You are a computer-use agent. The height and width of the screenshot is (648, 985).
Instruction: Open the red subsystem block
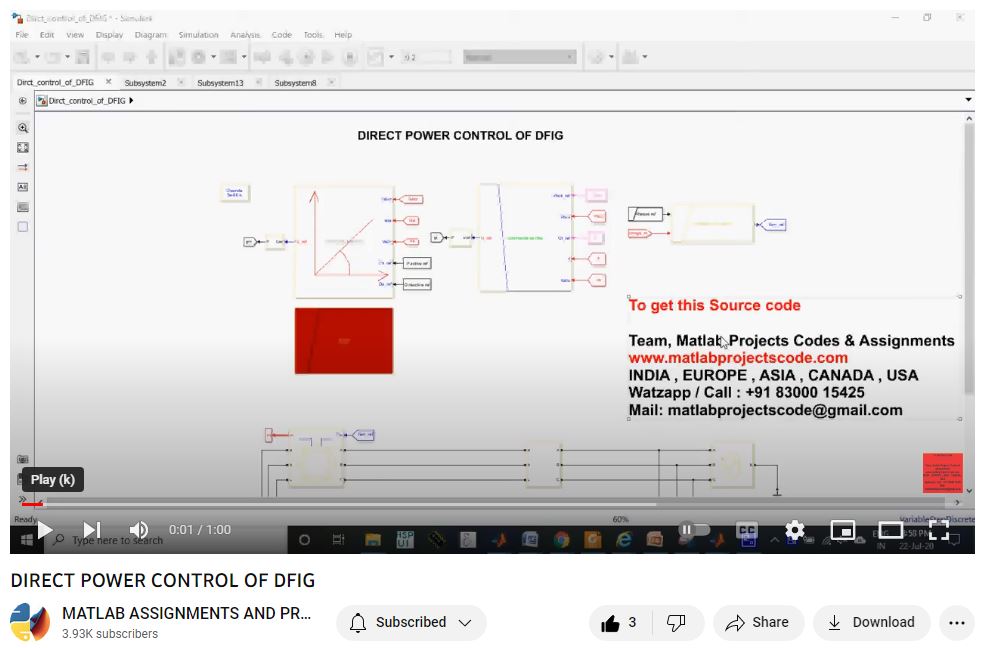(x=344, y=340)
